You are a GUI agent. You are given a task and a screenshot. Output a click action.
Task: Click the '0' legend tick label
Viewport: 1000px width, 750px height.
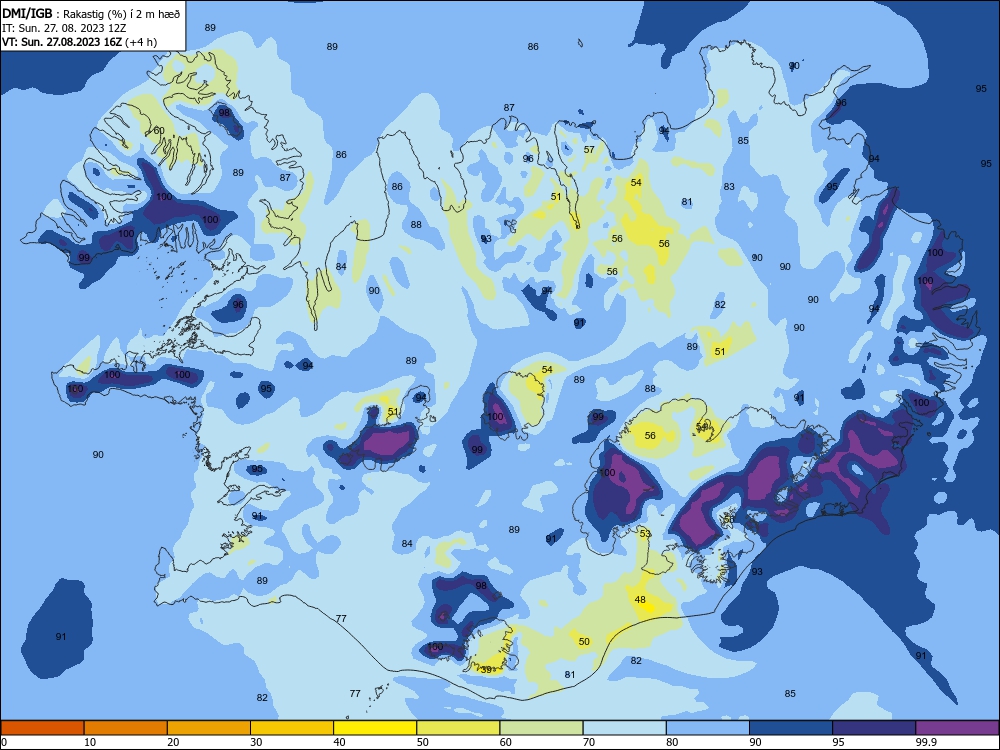pyautogui.click(x=4, y=742)
